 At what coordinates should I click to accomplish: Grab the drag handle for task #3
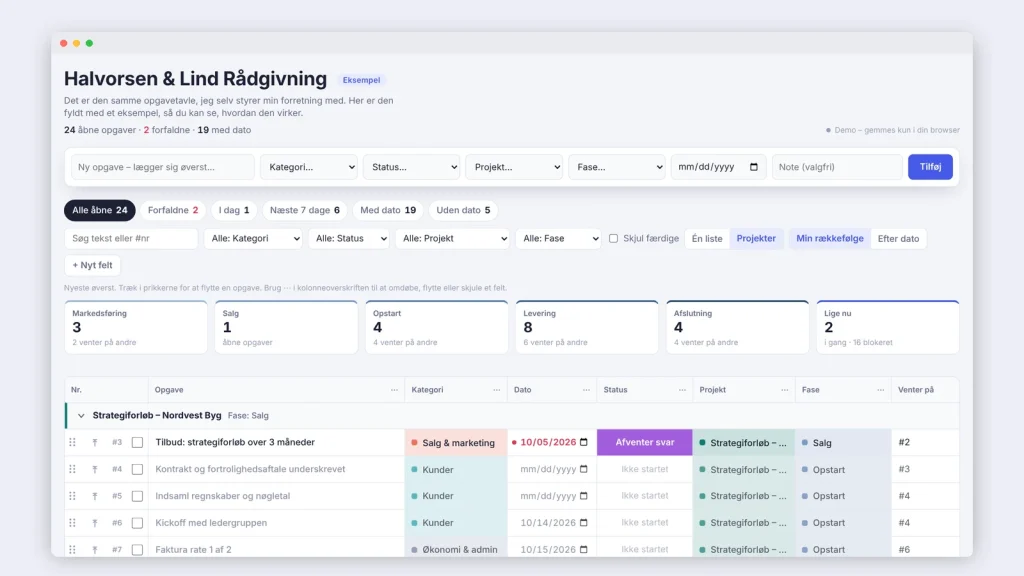[72, 442]
